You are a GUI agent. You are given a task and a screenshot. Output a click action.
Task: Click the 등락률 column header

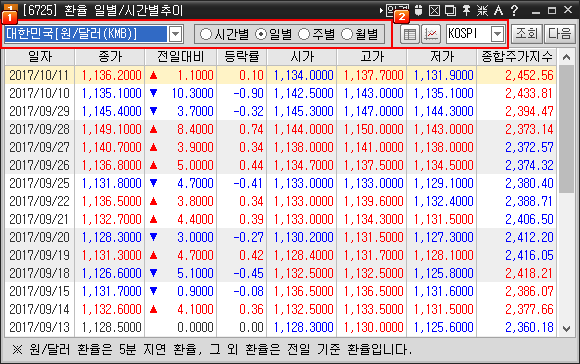coord(242,57)
